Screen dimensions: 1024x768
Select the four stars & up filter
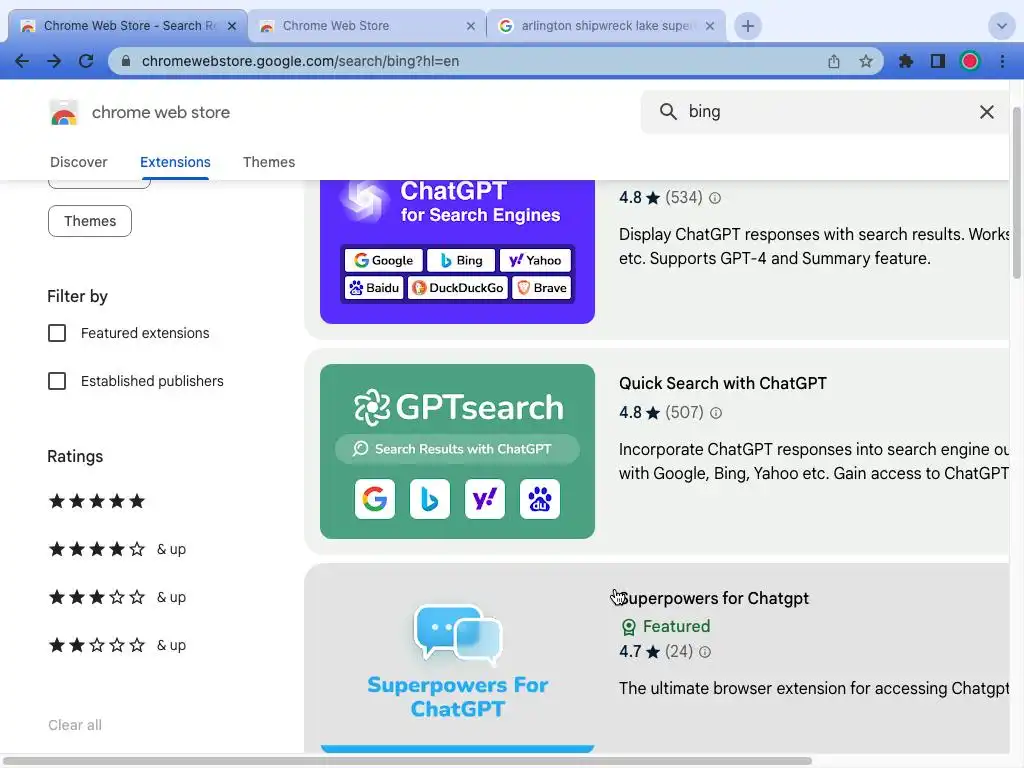[x=118, y=549]
